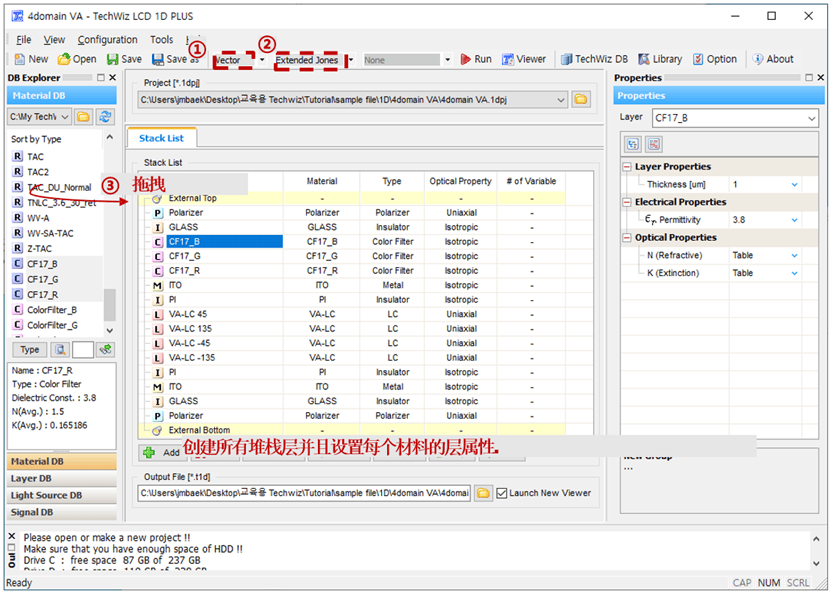Open the Configuration menu
The width and height of the screenshot is (831, 594).
click(107, 40)
